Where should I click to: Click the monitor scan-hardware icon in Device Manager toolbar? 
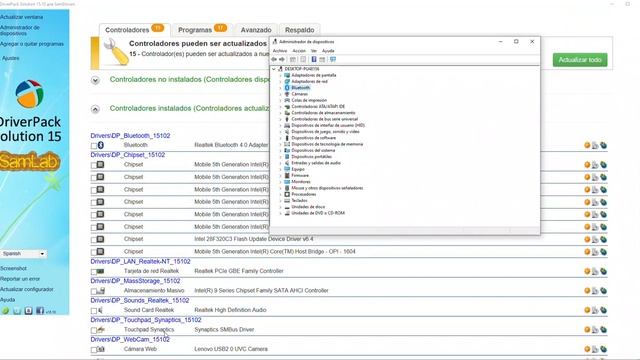point(333,60)
